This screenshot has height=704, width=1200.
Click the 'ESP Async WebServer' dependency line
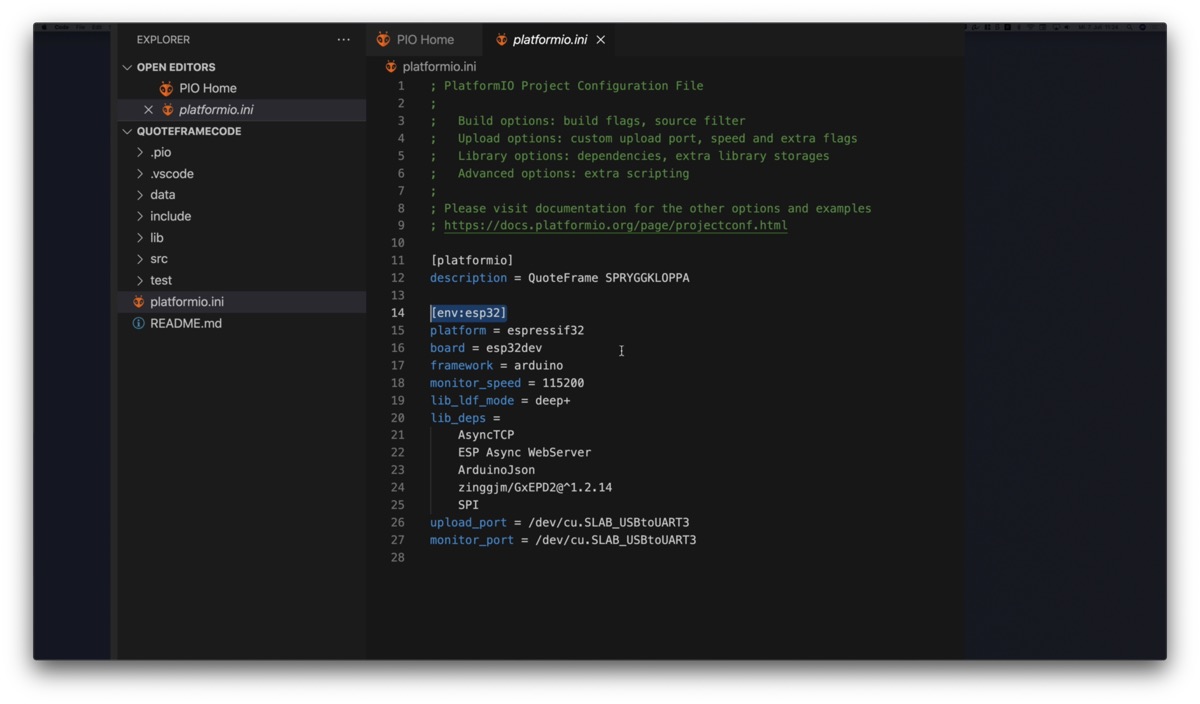tap(524, 453)
